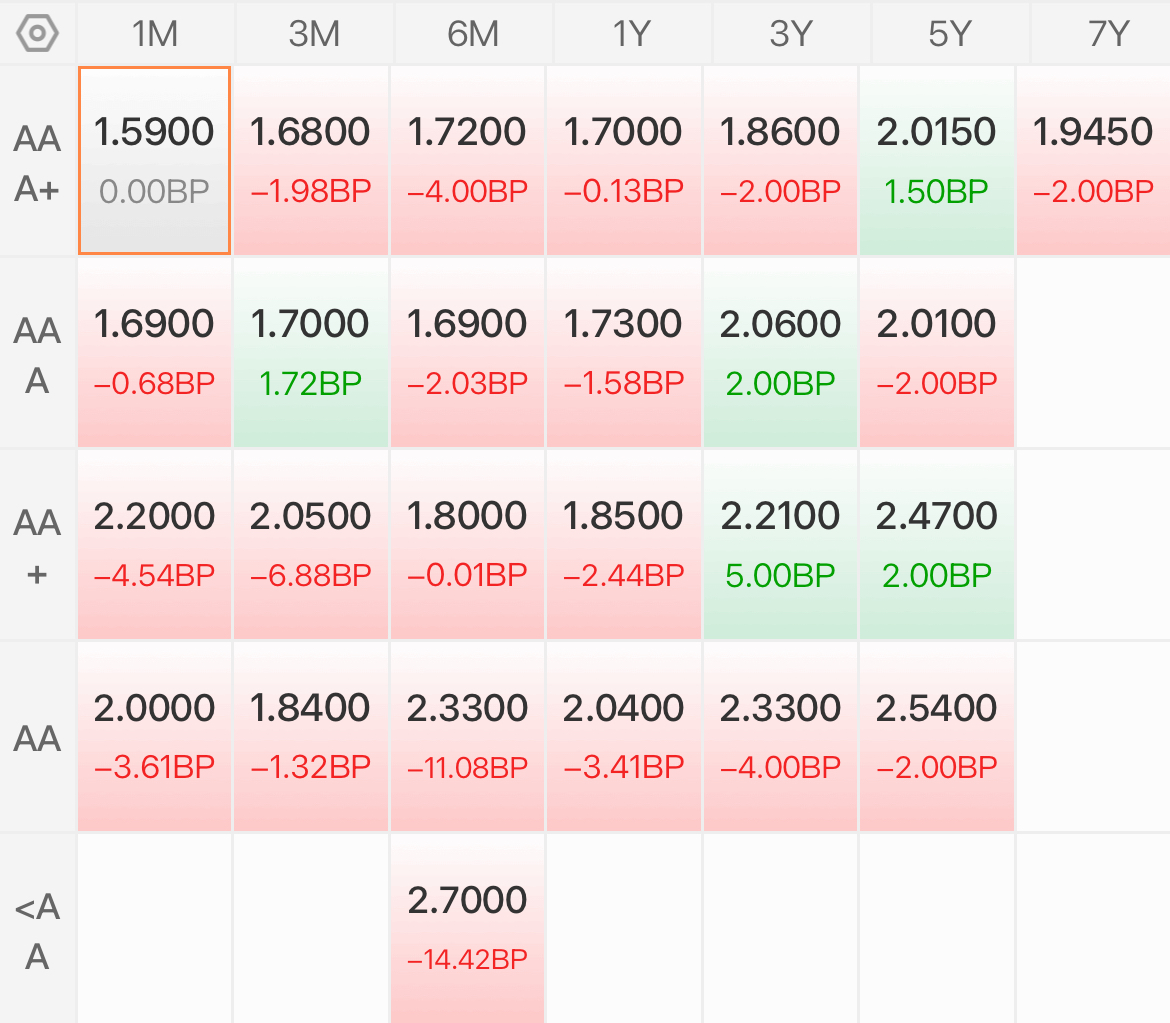
Task: Select the AA 6M cell with -11.08BP
Action: tap(467, 736)
